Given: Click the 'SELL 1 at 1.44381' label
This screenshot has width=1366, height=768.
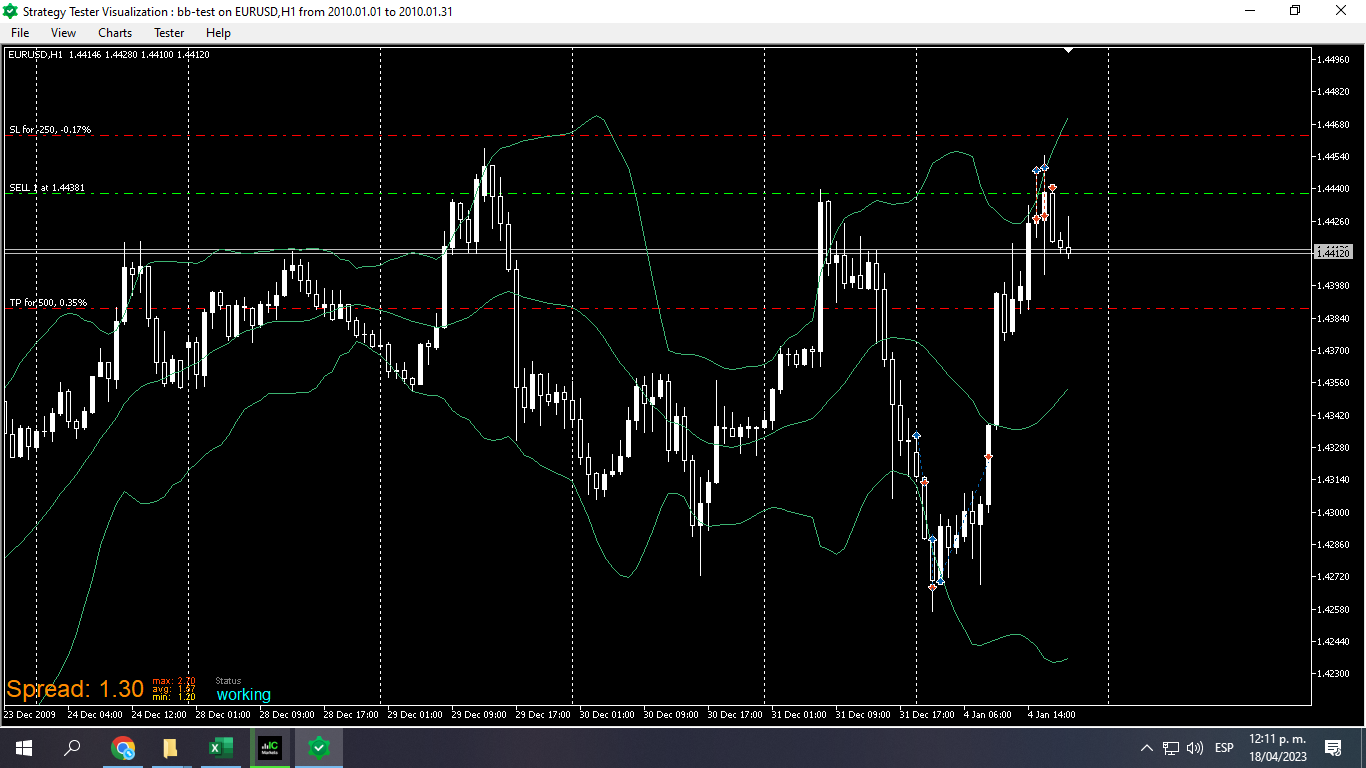Looking at the screenshot, I should (47, 188).
